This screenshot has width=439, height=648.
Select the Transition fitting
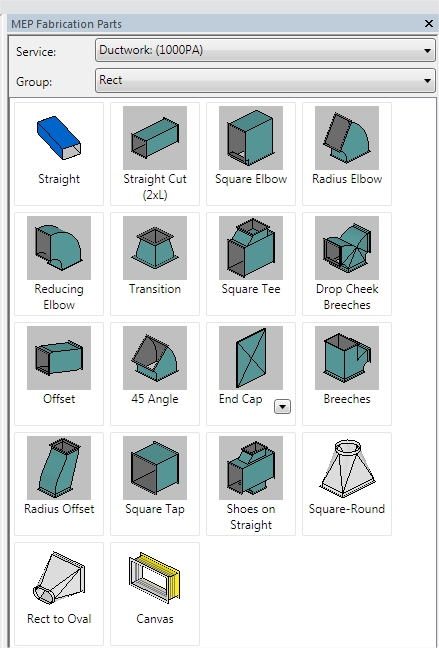[x=155, y=264]
